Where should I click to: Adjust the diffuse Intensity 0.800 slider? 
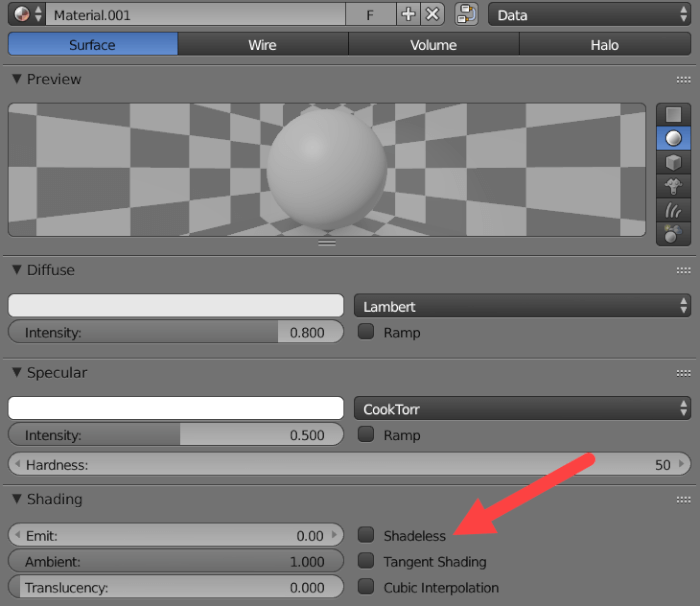[176, 332]
